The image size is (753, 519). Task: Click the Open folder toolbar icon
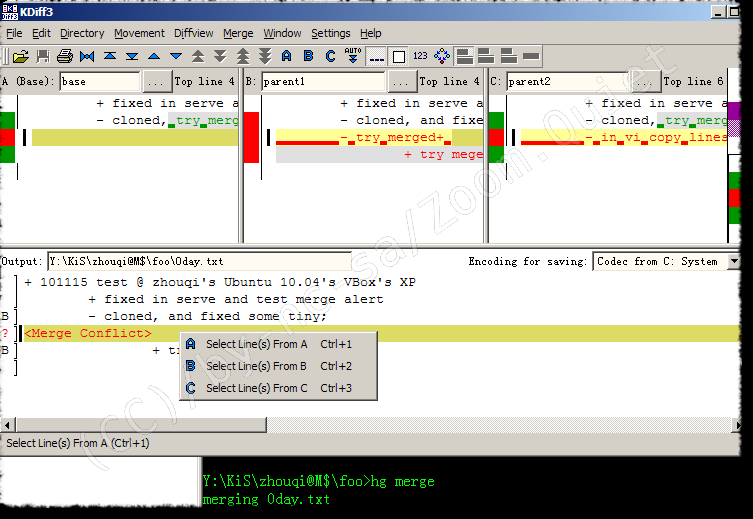coord(19,56)
